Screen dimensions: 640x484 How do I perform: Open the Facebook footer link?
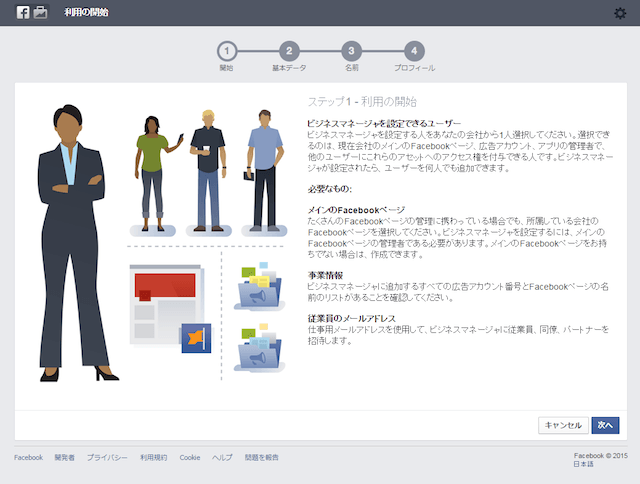28,457
